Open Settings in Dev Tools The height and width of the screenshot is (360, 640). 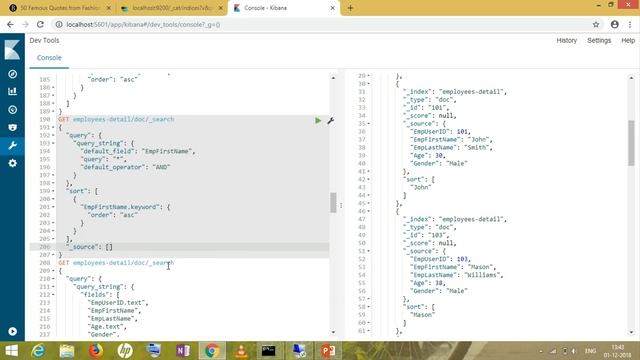click(x=599, y=40)
